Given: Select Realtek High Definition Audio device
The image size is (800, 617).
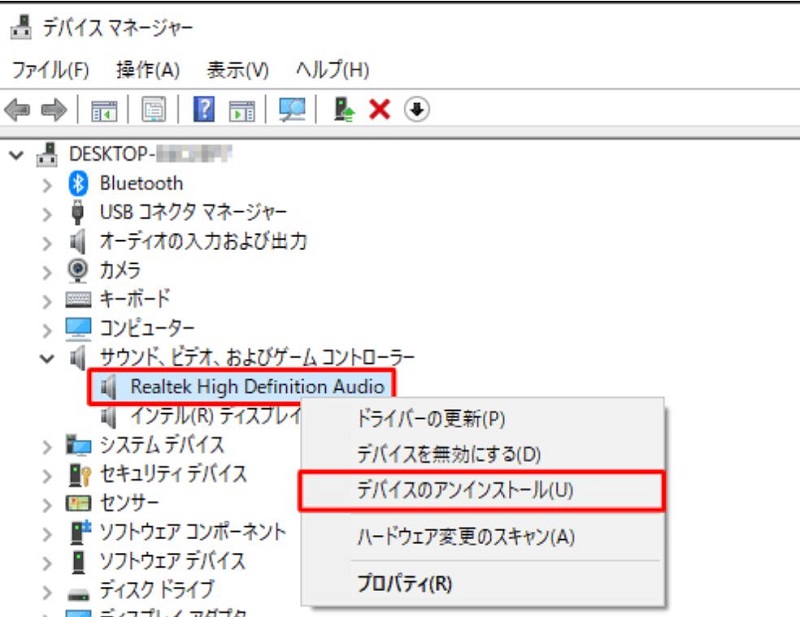Looking at the screenshot, I should [257, 387].
